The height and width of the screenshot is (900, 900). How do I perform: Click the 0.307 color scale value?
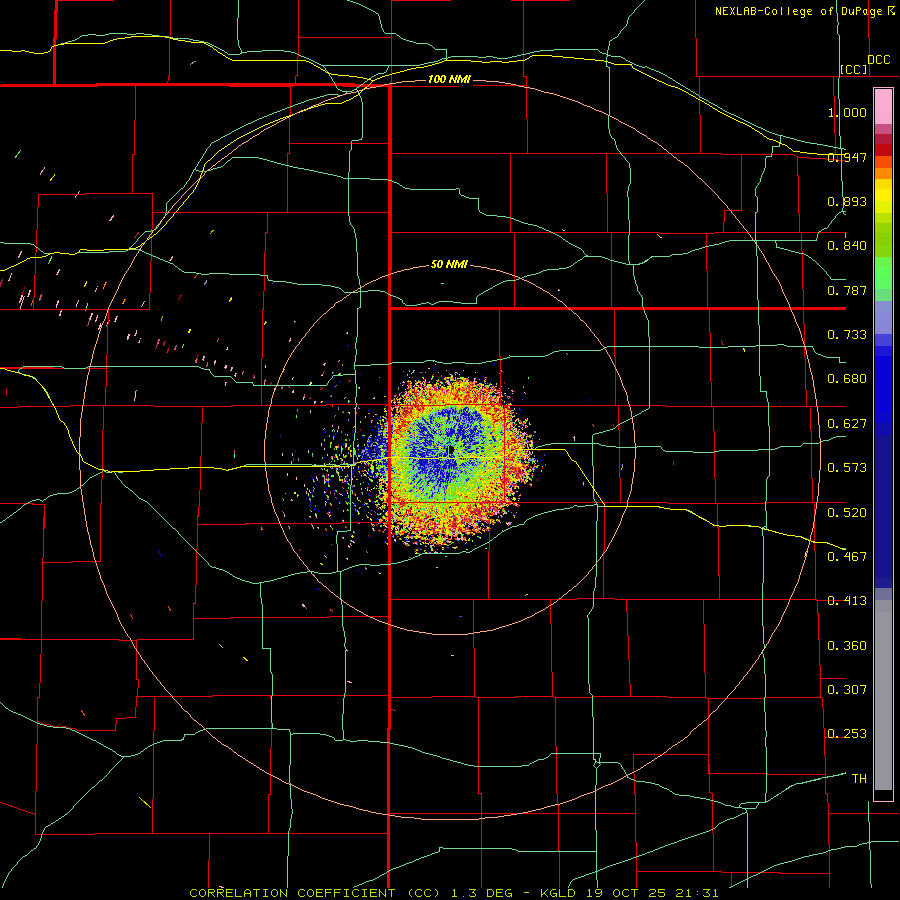coord(847,689)
